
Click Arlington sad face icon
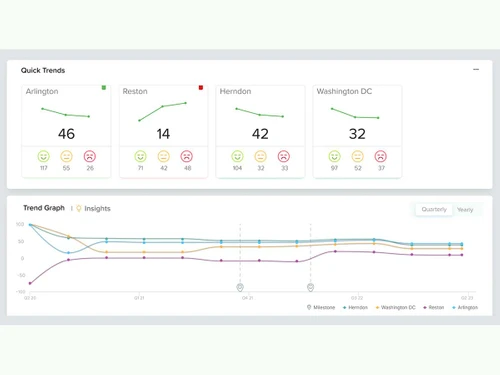pos(90,156)
